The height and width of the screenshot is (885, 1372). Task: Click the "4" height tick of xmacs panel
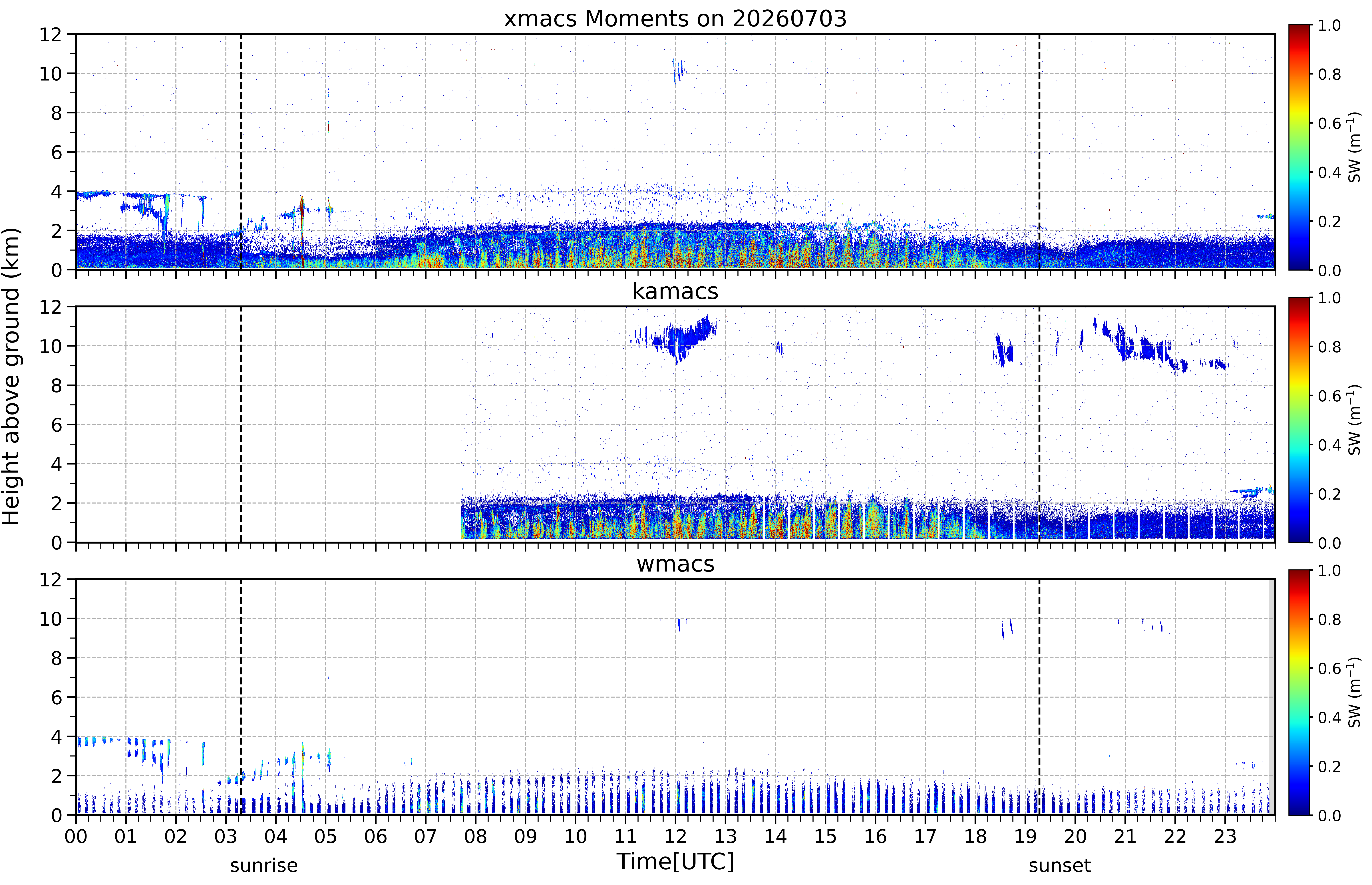[x=56, y=191]
